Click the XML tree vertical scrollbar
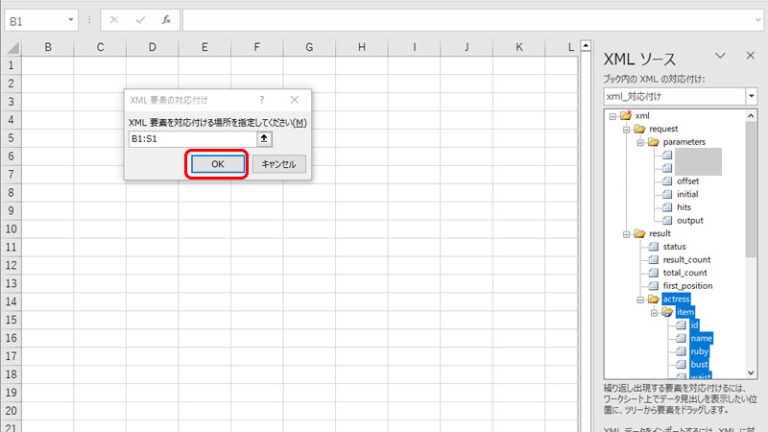 point(751,200)
